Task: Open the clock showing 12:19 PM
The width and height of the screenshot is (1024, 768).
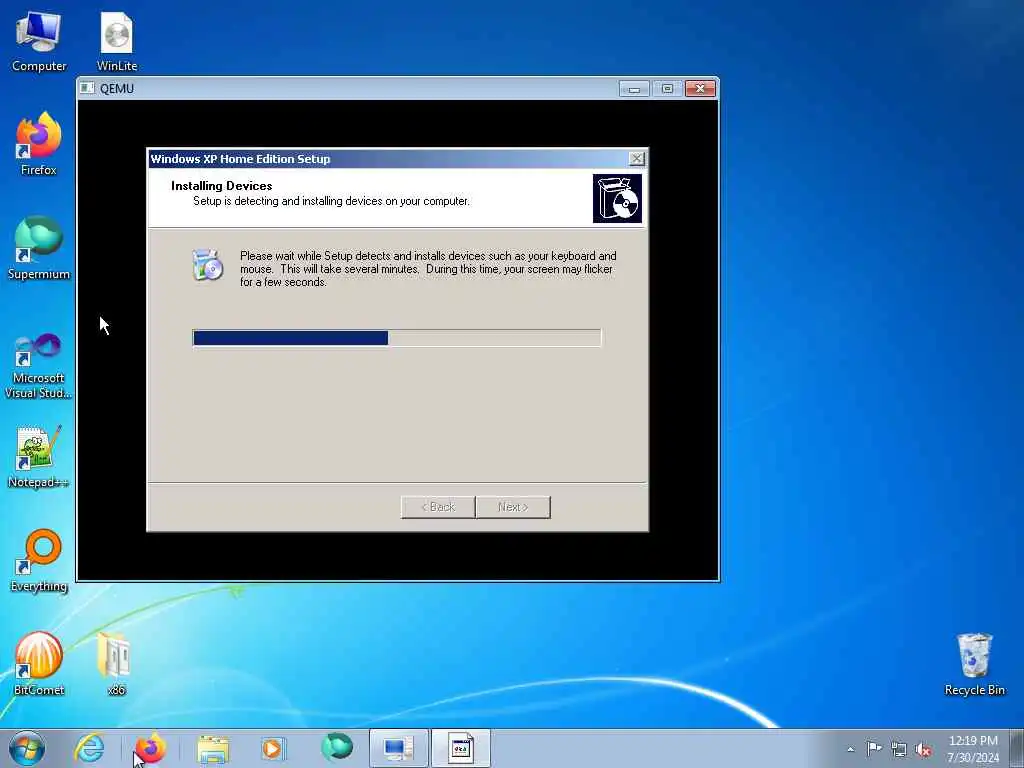Action: tap(973, 748)
